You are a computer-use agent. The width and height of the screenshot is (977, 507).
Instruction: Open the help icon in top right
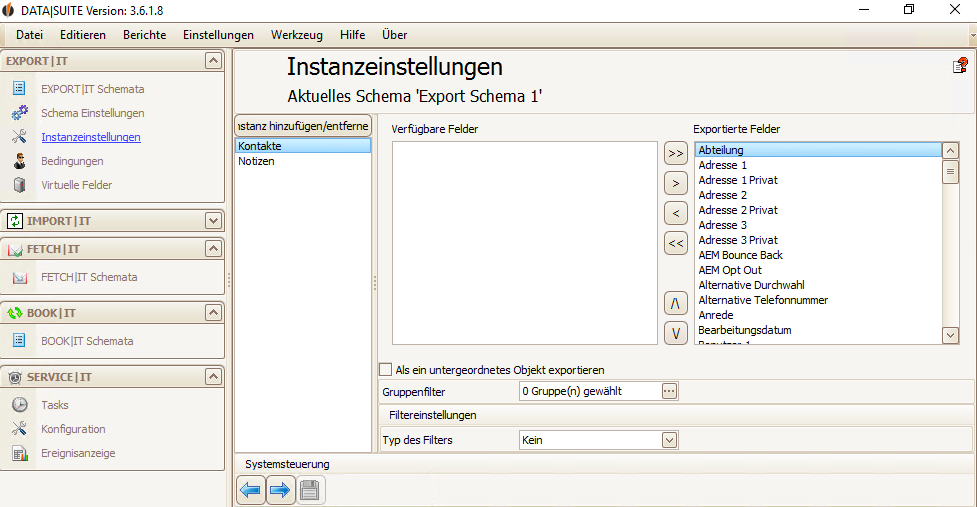pos(960,65)
